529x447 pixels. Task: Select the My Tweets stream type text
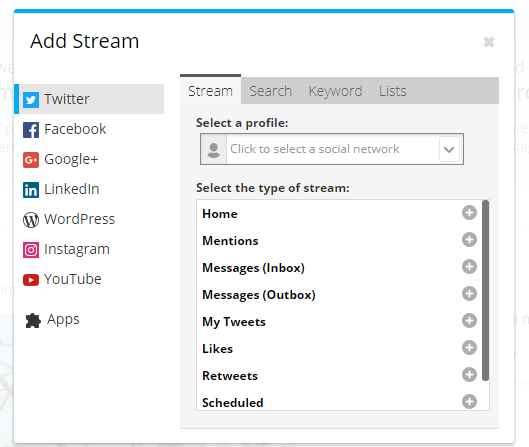pyautogui.click(x=234, y=322)
